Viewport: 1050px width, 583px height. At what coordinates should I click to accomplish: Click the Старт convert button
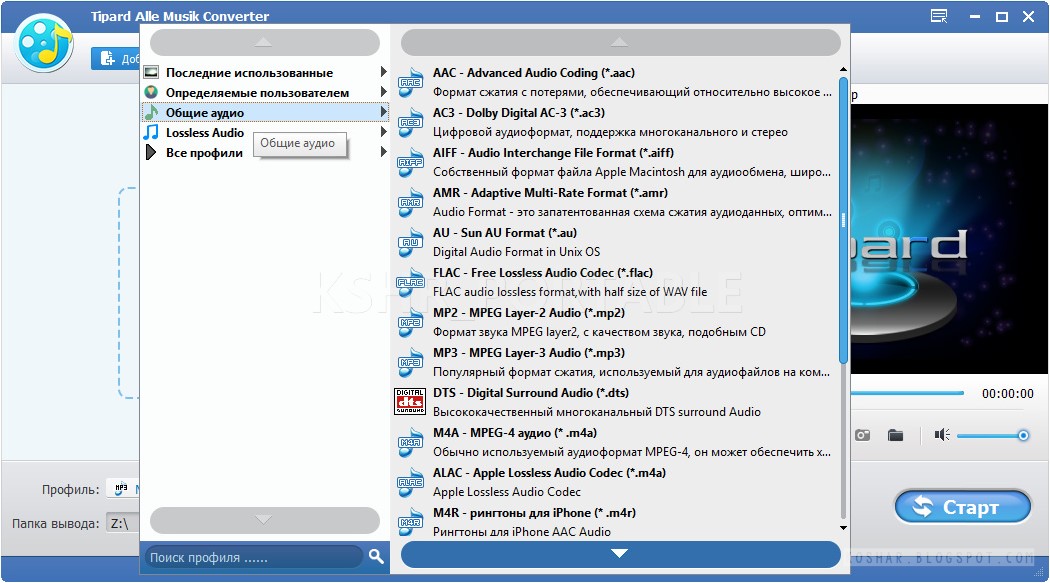[x=962, y=507]
